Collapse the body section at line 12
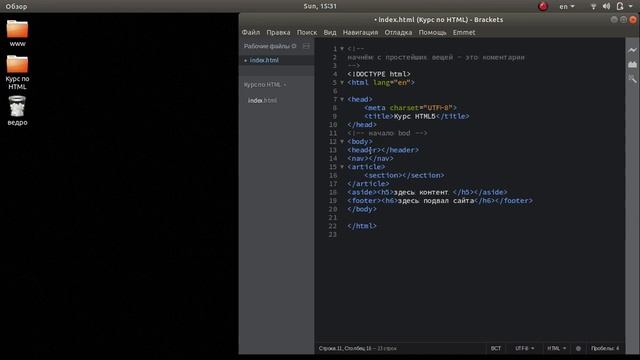The height and width of the screenshot is (360, 640). coord(342,142)
